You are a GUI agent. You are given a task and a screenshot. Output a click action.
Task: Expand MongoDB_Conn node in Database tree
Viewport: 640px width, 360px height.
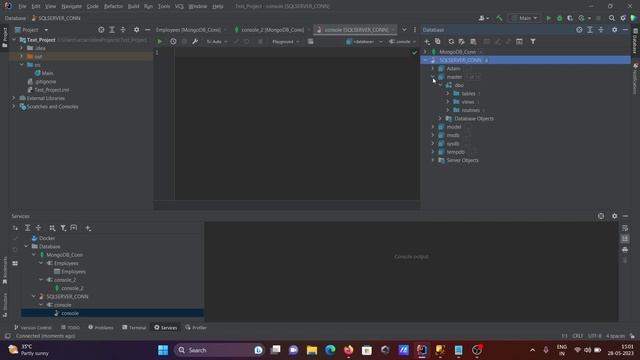pyautogui.click(x=425, y=52)
